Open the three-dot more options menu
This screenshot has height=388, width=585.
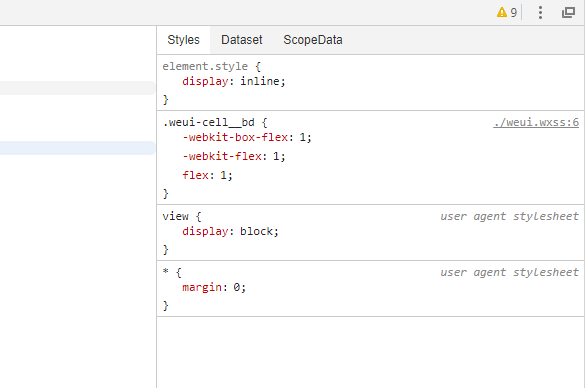click(x=540, y=13)
